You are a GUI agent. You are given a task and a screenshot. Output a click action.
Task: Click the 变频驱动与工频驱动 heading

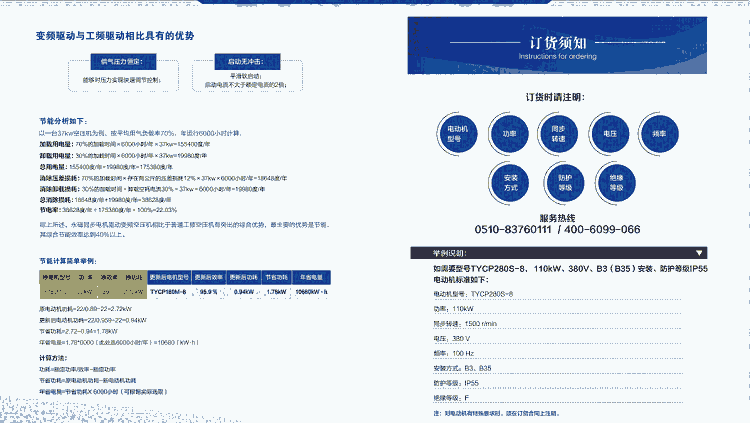pyautogui.click(x=115, y=36)
